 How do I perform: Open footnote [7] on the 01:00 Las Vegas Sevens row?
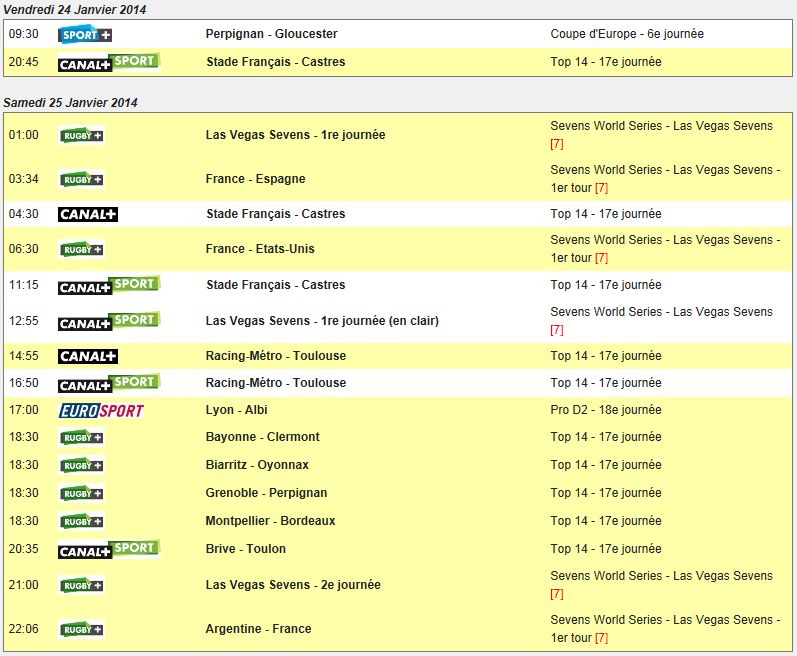(x=557, y=144)
